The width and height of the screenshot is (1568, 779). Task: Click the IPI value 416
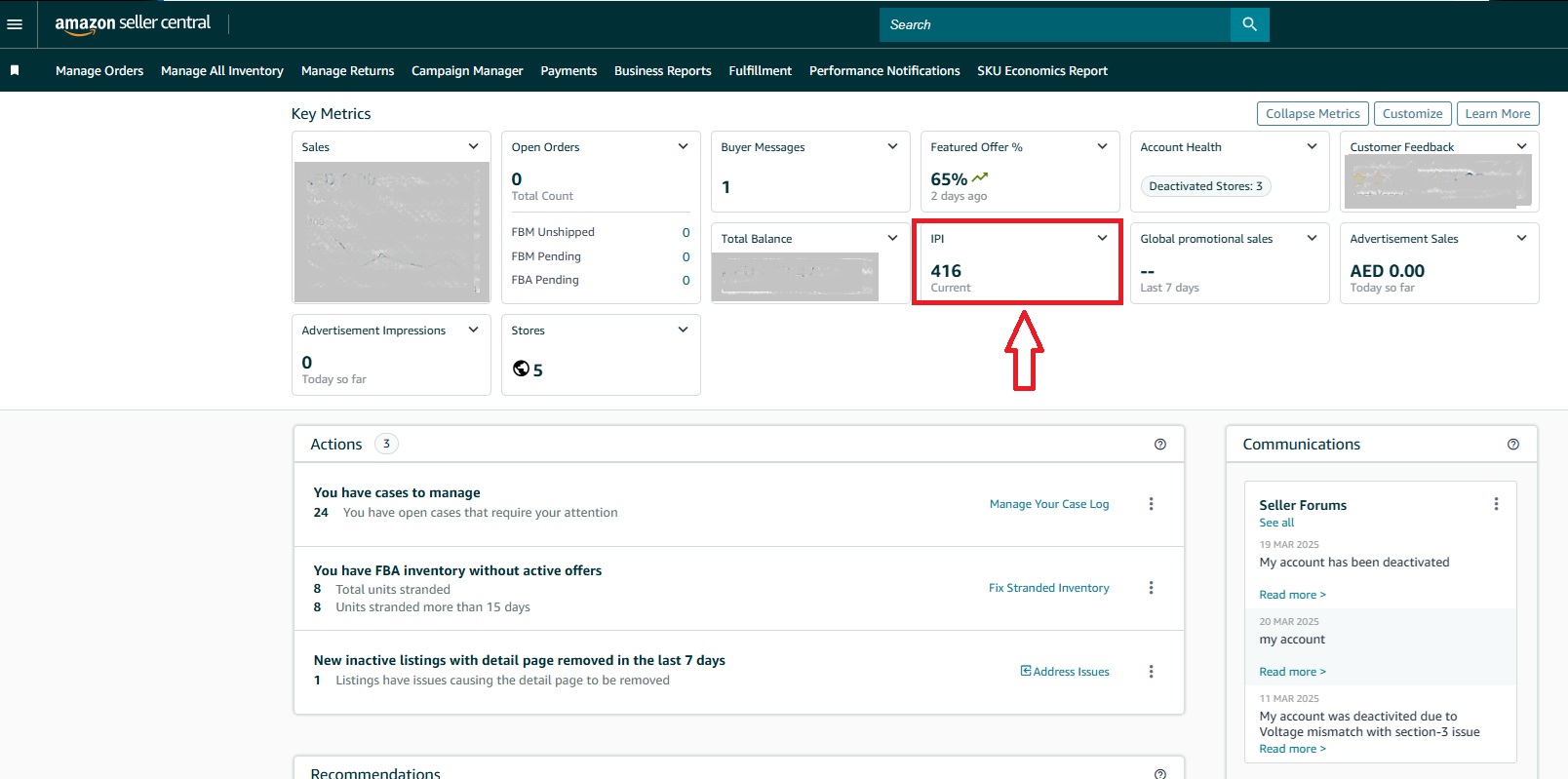coord(946,271)
